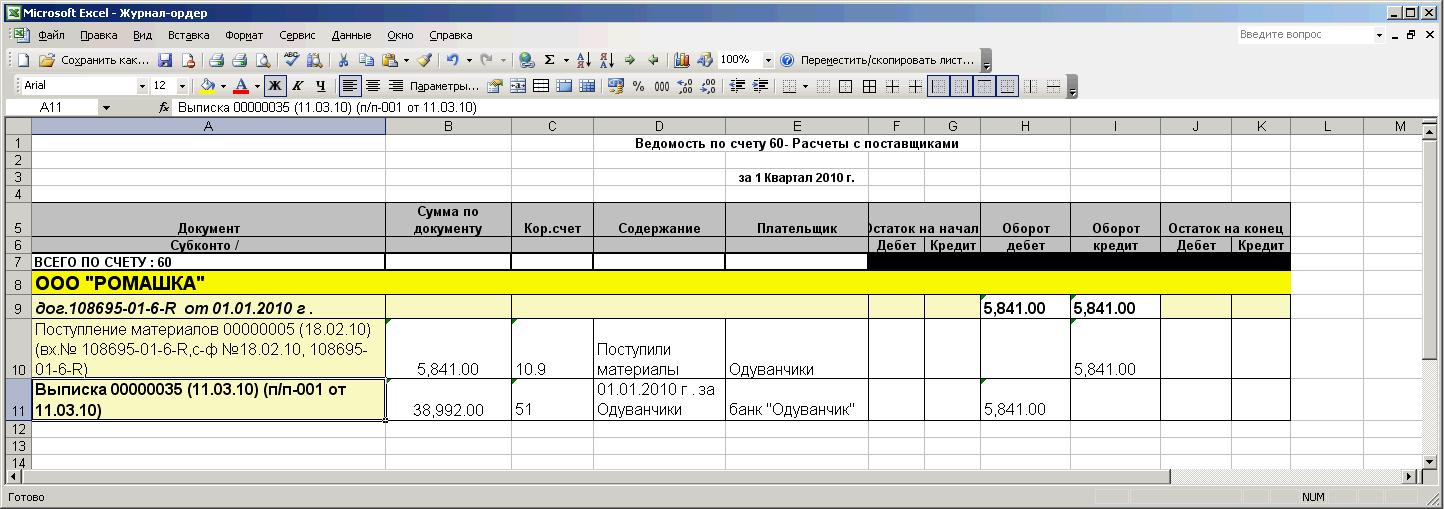Open Print Preview with magnifier icon
This screenshot has width=1444, height=509.
pyautogui.click(x=262, y=60)
